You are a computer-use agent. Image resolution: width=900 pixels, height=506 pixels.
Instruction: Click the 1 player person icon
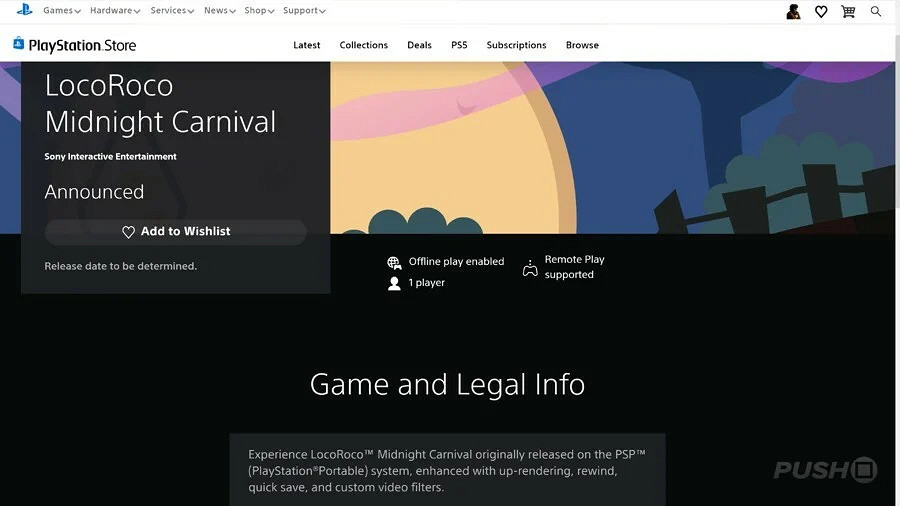[394, 284]
